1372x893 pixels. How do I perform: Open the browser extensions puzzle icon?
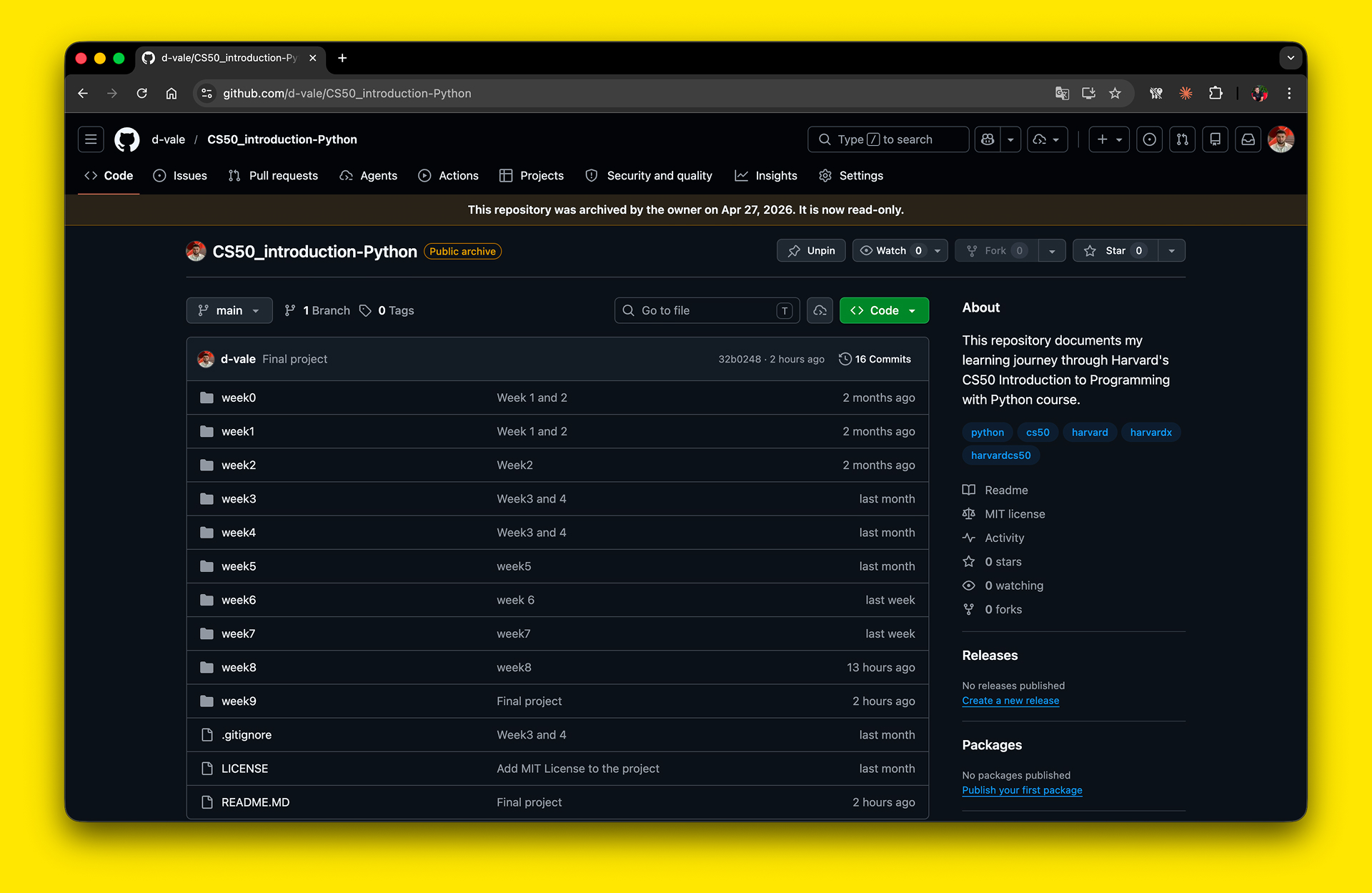[1216, 94]
